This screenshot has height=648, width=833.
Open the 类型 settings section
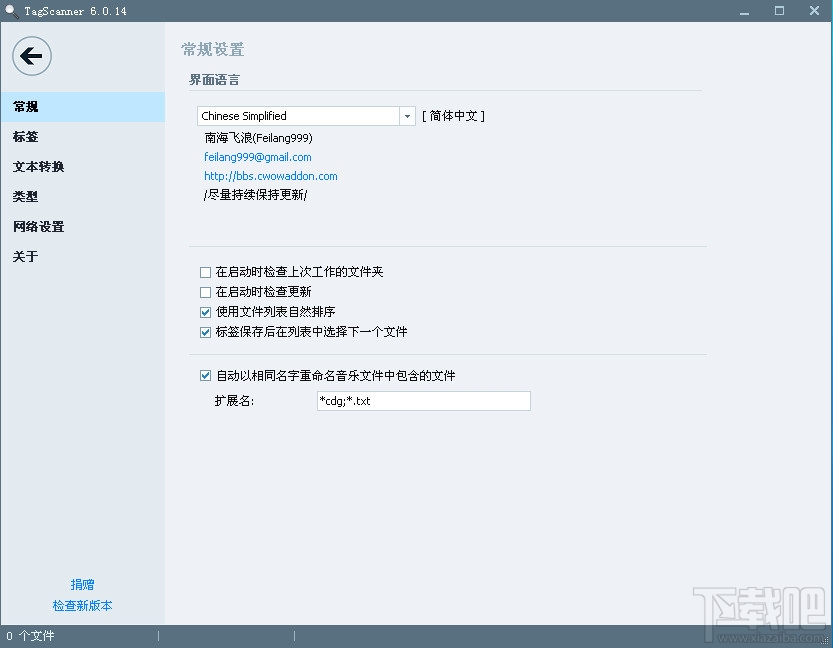point(25,197)
